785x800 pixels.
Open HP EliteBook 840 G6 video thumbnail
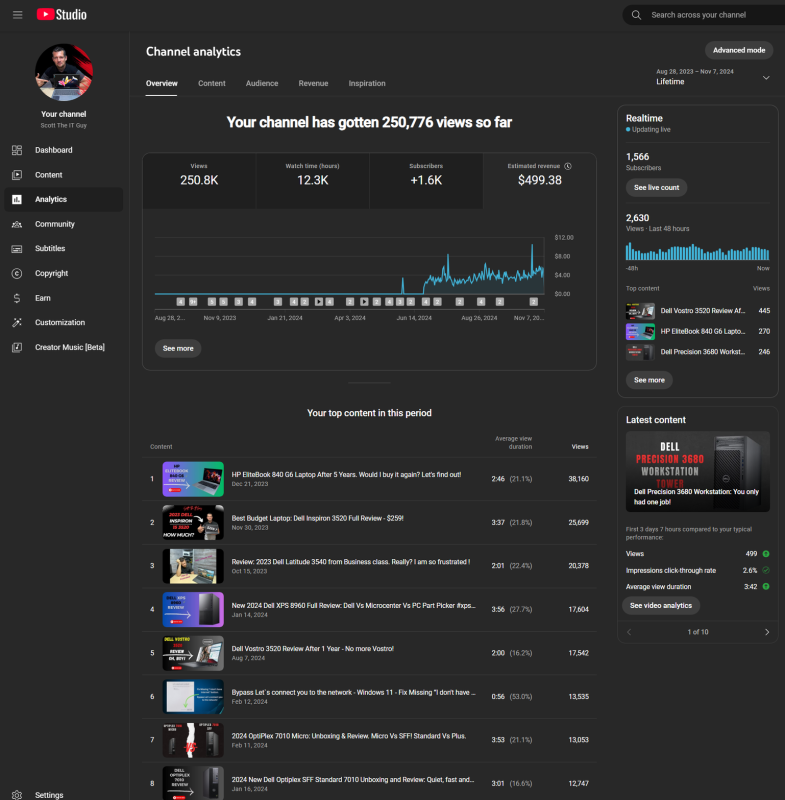click(193, 479)
